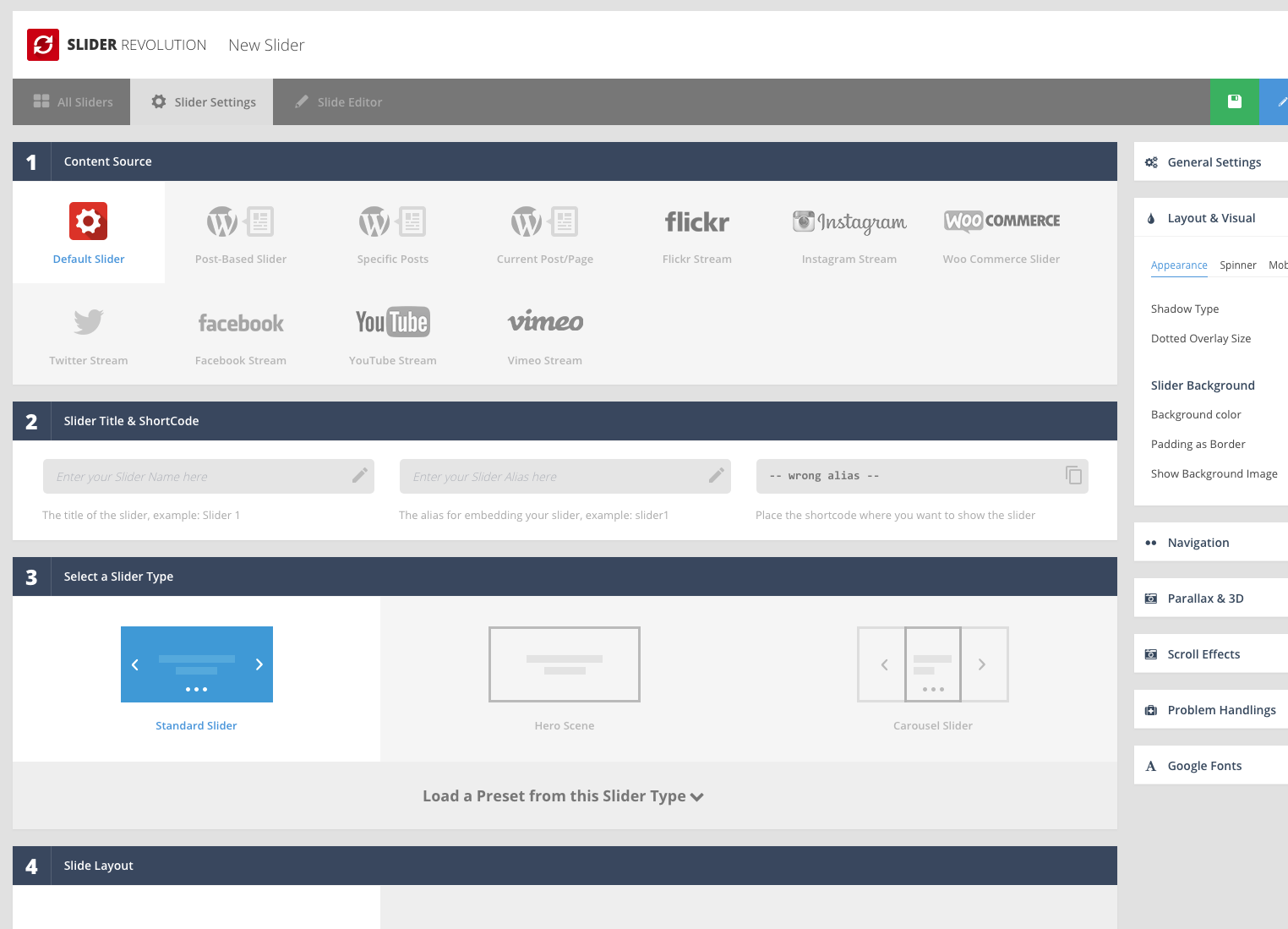
Task: Click pencil icon in Slider Alias field
Action: coord(717,475)
